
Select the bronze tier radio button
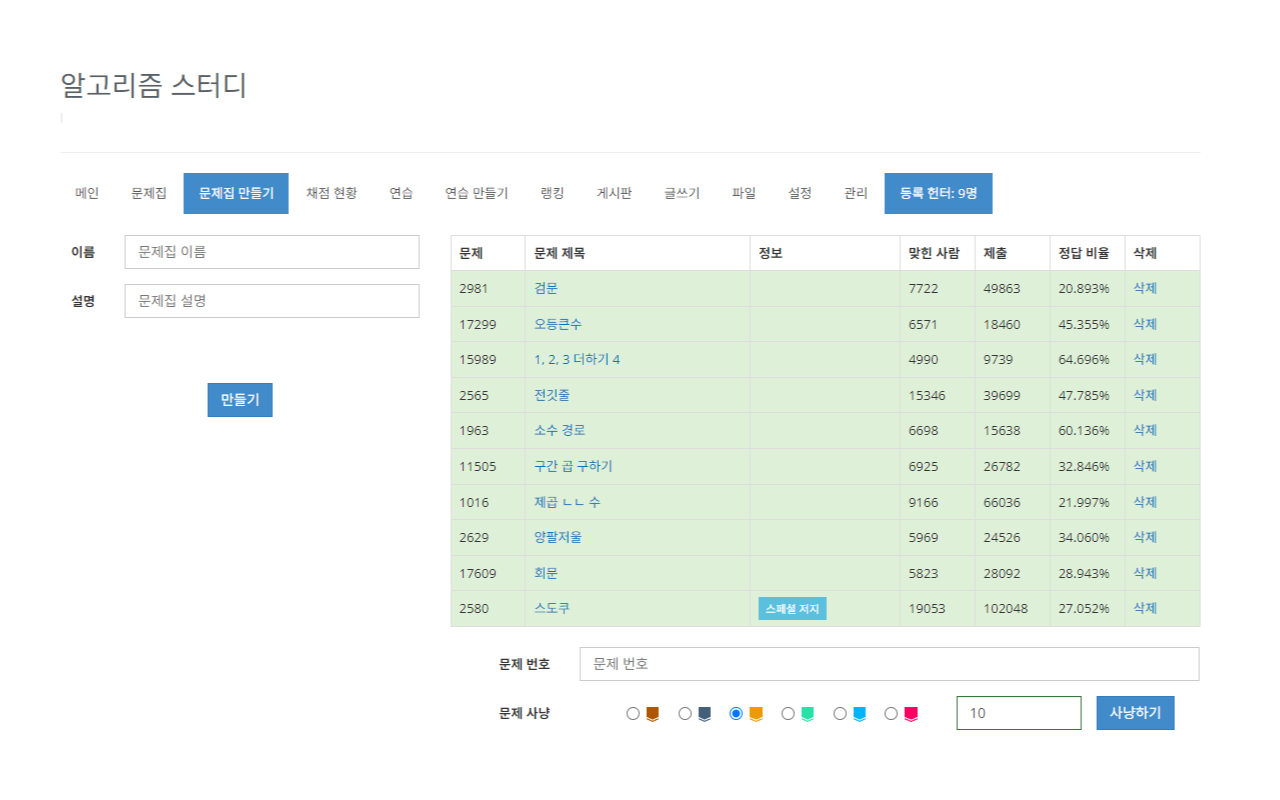[633, 714]
